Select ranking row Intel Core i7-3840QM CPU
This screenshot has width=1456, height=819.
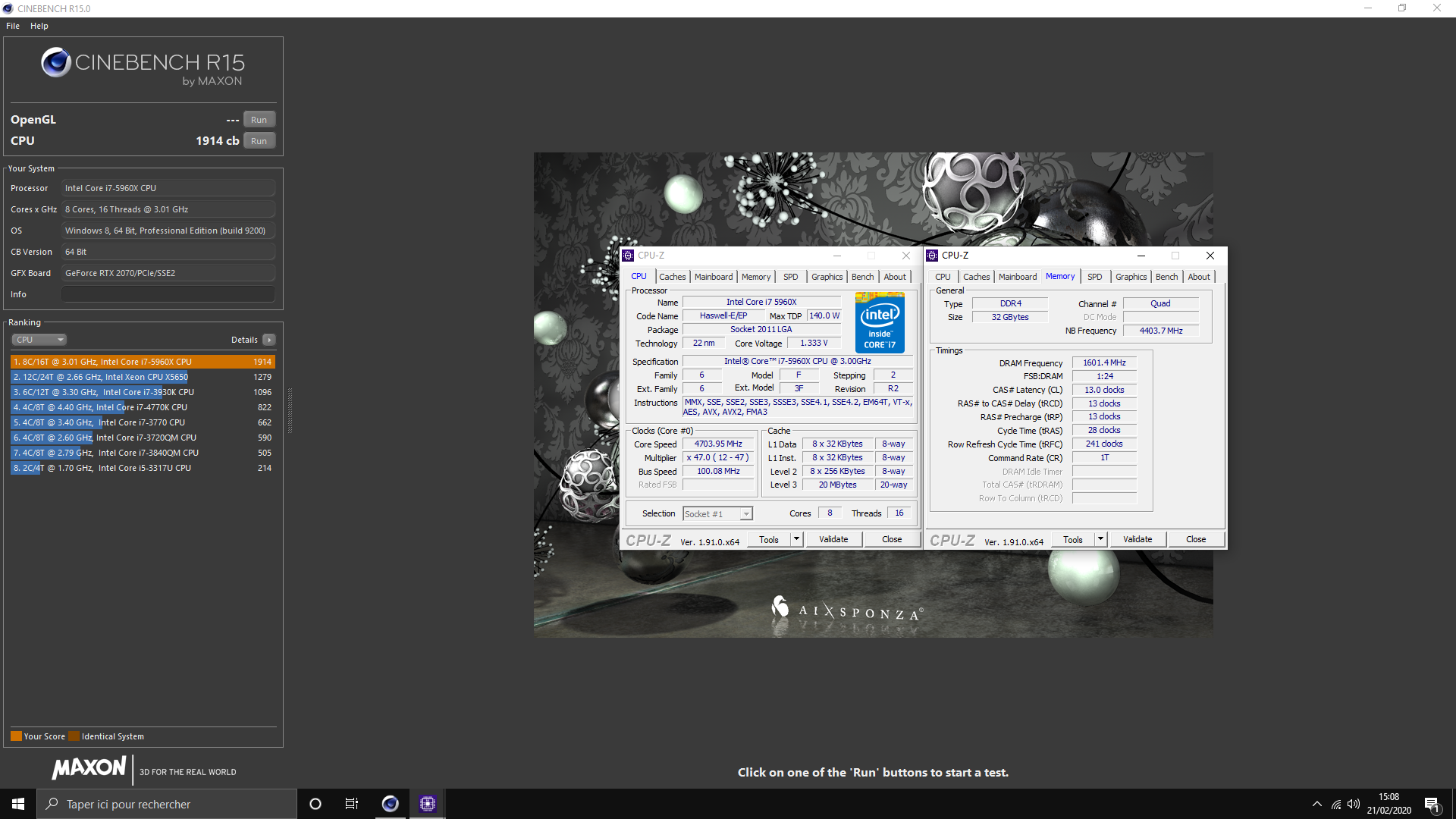143,453
